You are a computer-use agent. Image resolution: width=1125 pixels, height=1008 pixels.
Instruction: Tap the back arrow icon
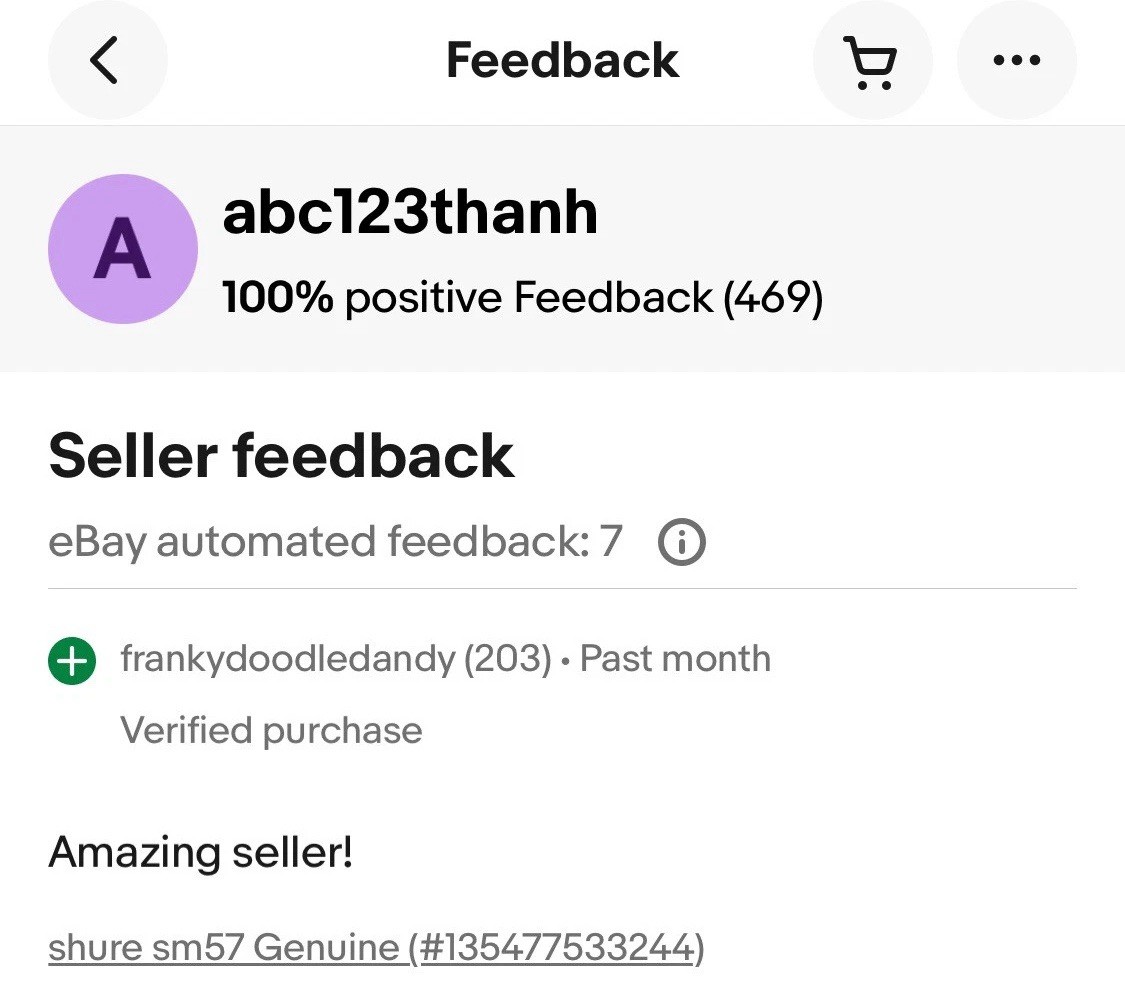pos(107,60)
